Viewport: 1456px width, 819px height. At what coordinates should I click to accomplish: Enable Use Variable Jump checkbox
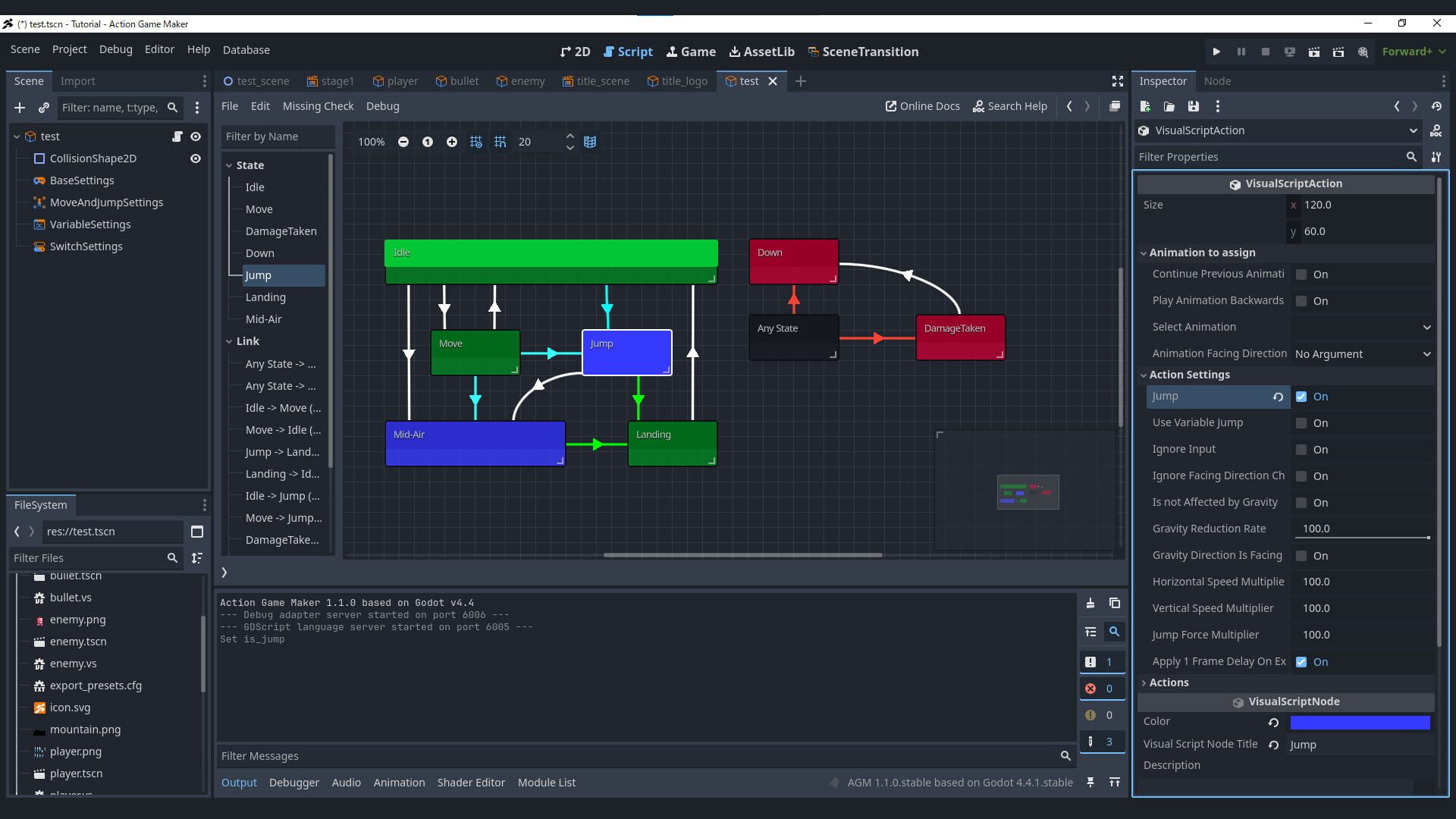[x=1301, y=423]
